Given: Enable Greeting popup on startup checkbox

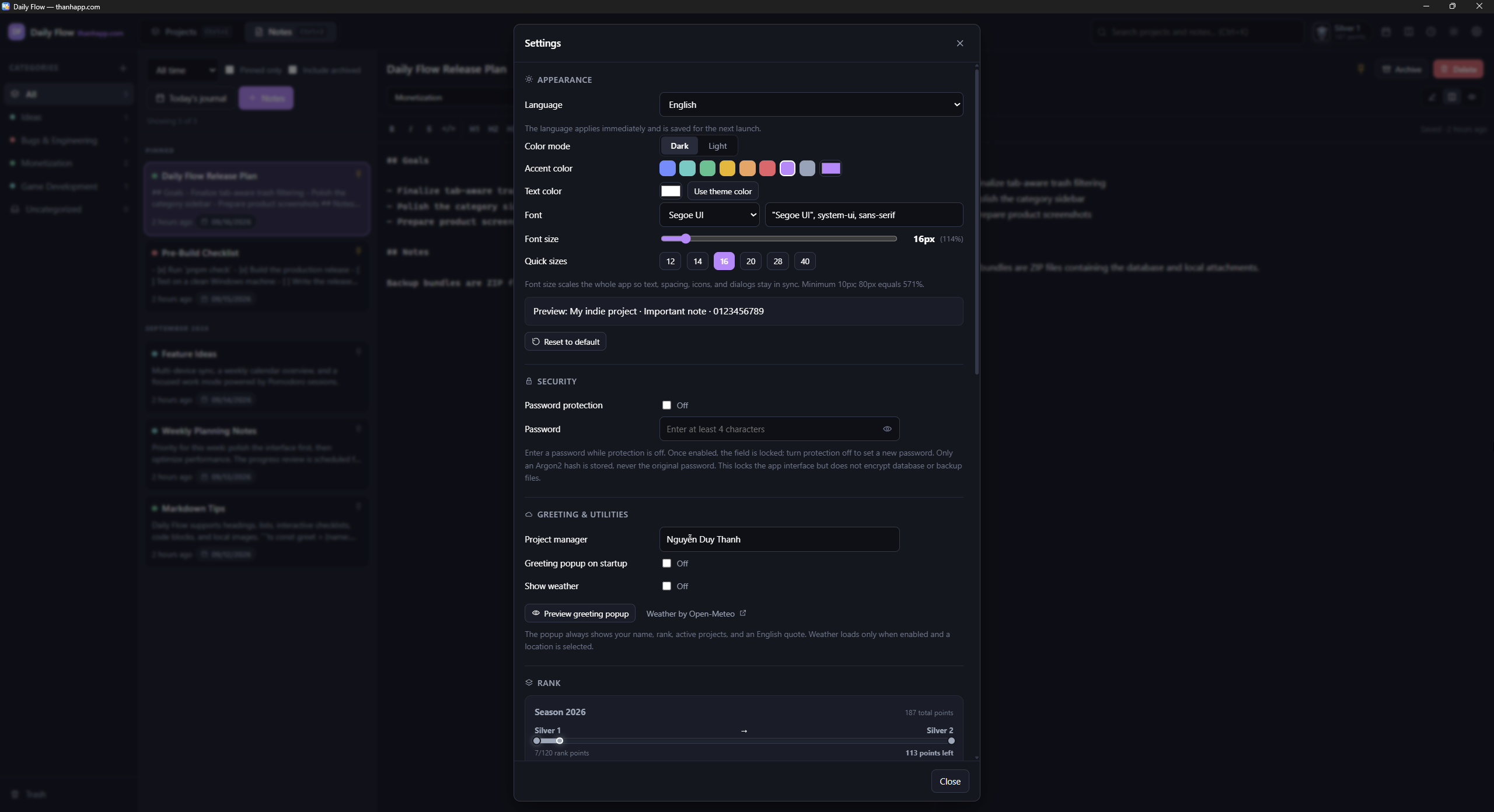Looking at the screenshot, I should click(666, 563).
